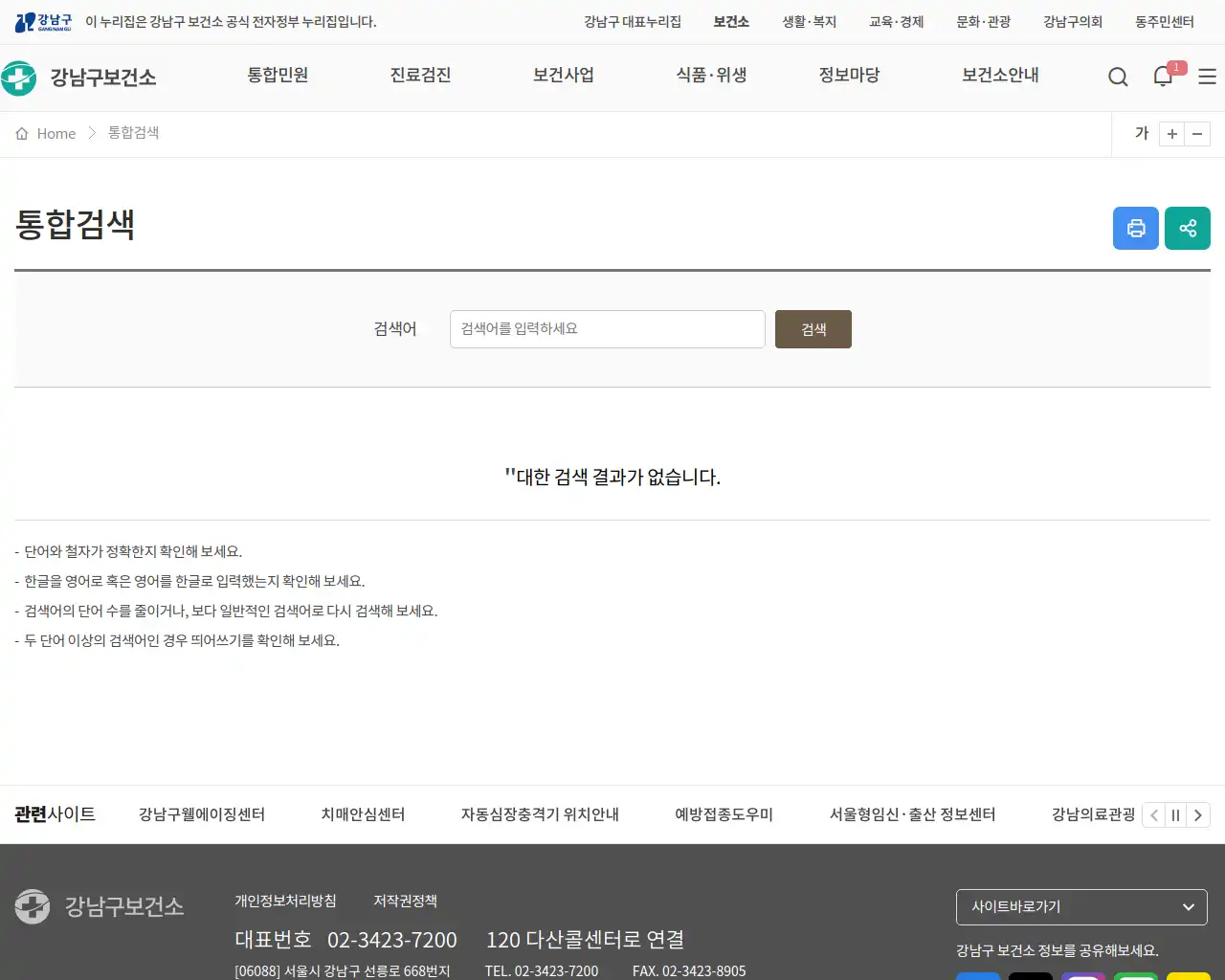Viewport: 1225px width, 980px height.
Task: Open the 개인정보처리방침 link
Action: click(285, 901)
